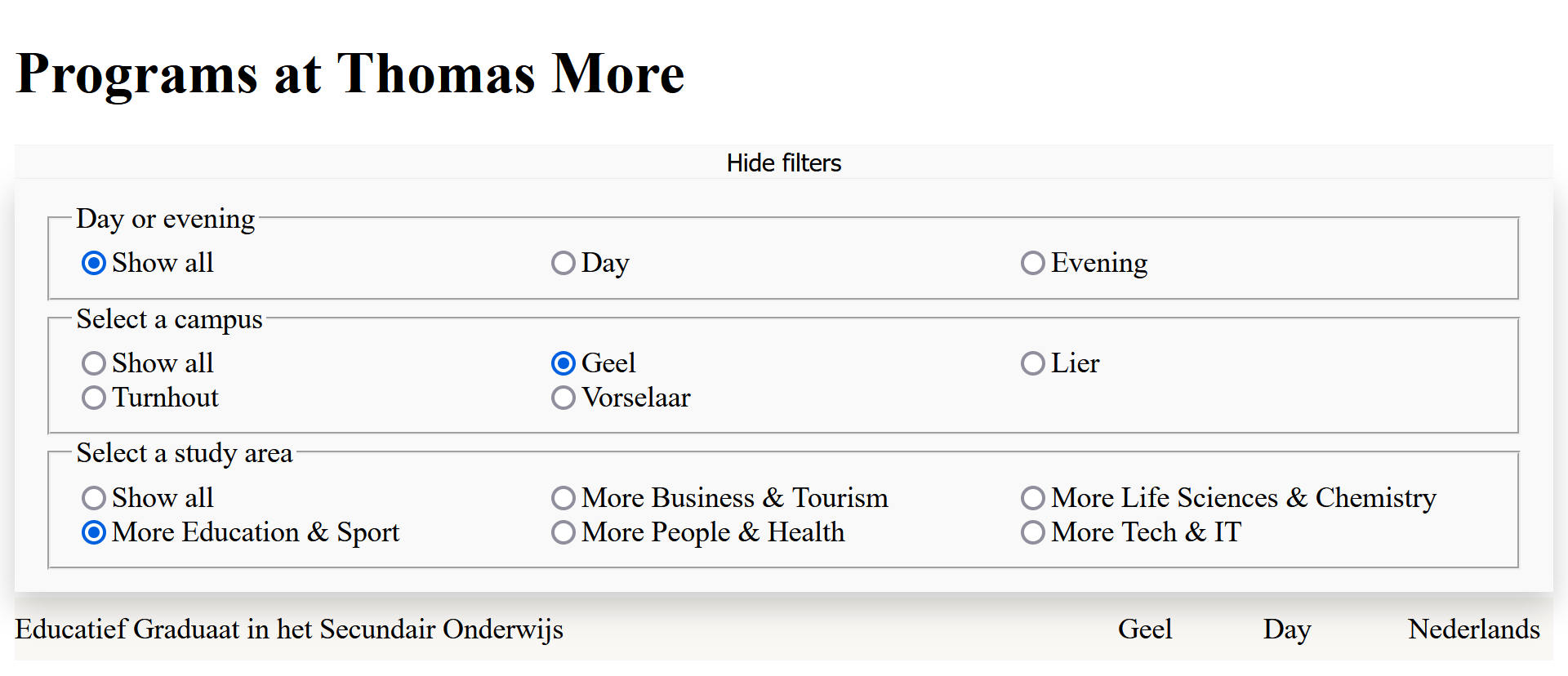Pick More Education & Sport option
Viewport: 1568px width, 676px height.
(x=94, y=532)
